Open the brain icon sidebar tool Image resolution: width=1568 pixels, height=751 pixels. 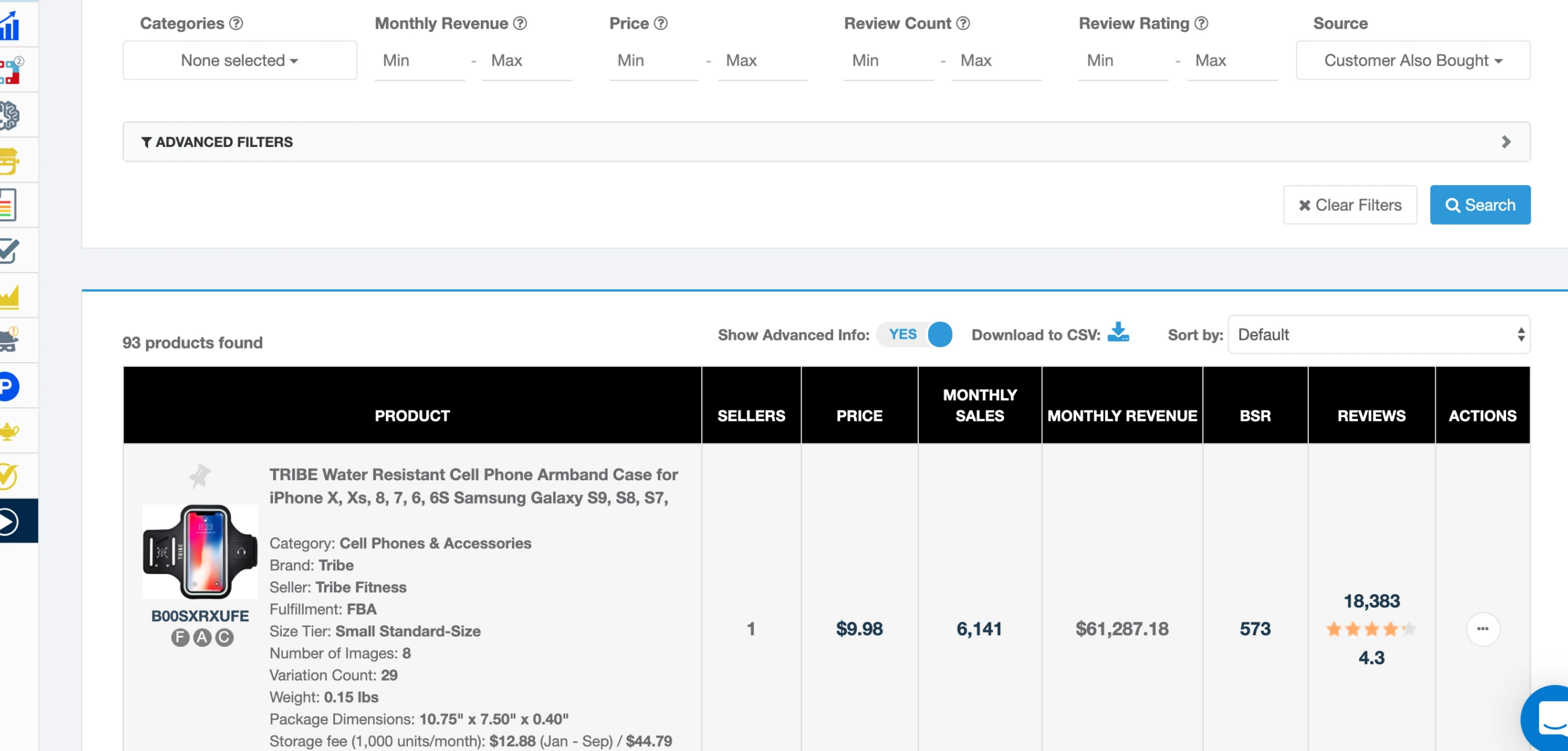[x=10, y=115]
